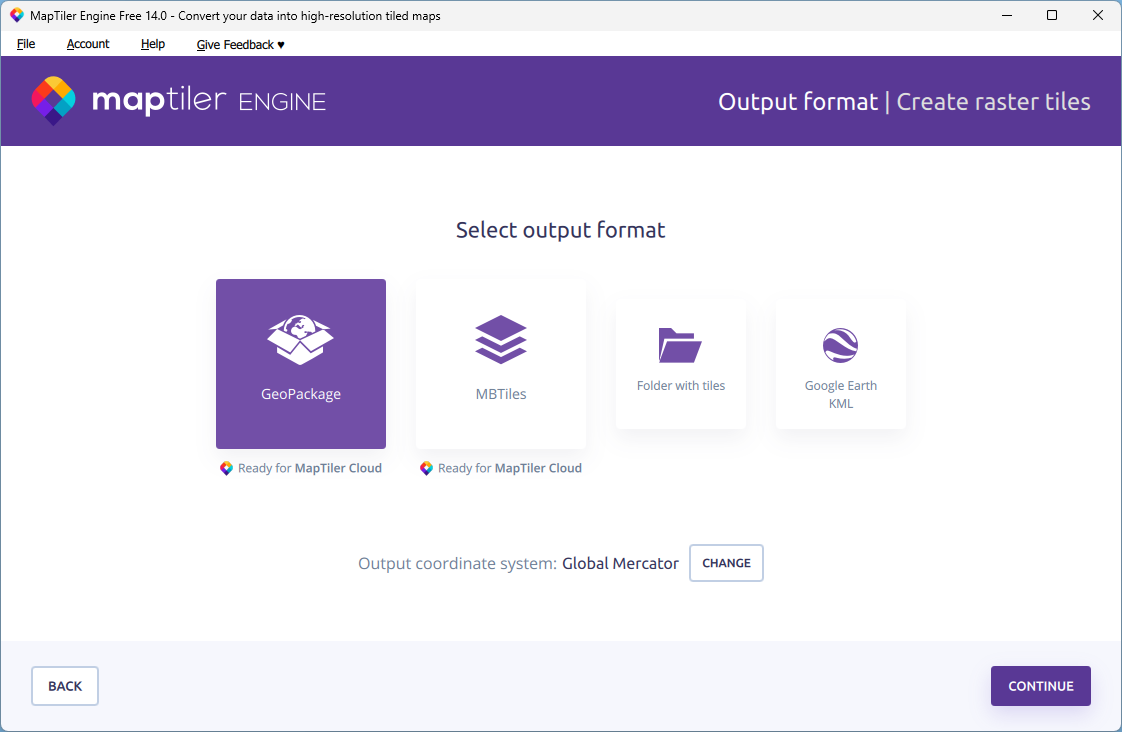The image size is (1122, 732).
Task: Click the "Output format | Create raster tiles" header text
Action: pyautogui.click(x=904, y=102)
